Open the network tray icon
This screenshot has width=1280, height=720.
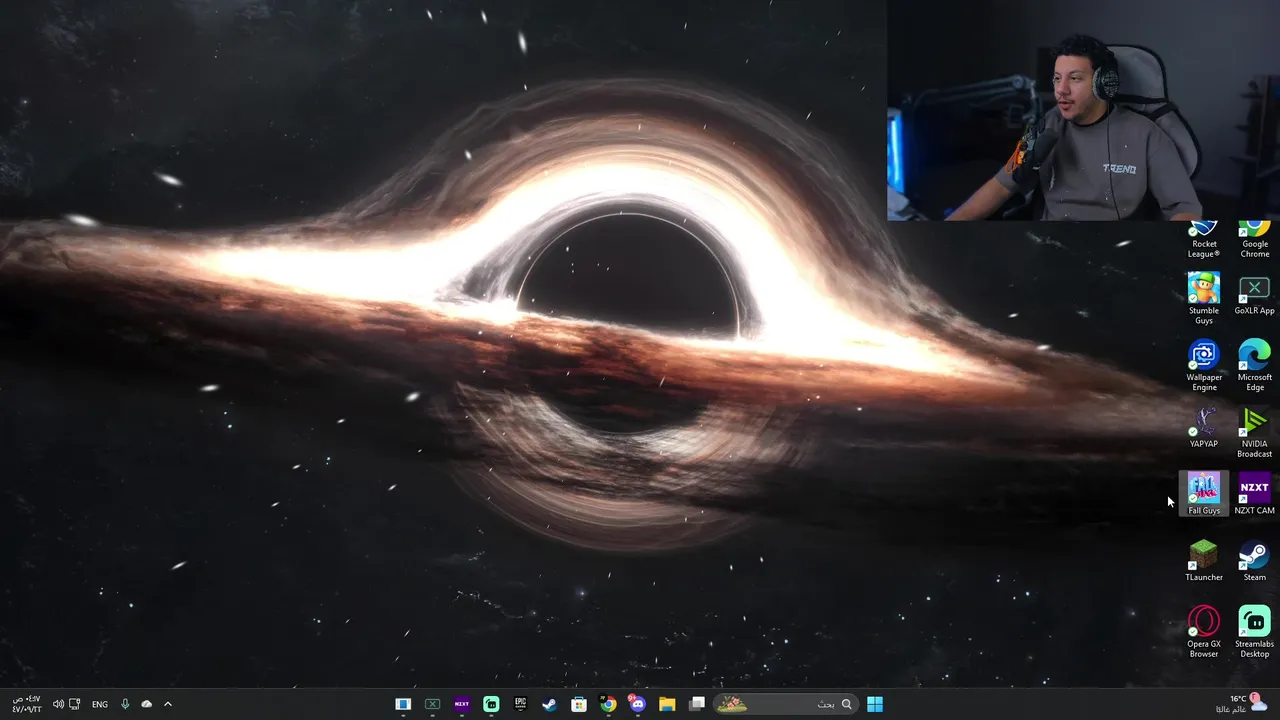pyautogui.click(x=75, y=704)
